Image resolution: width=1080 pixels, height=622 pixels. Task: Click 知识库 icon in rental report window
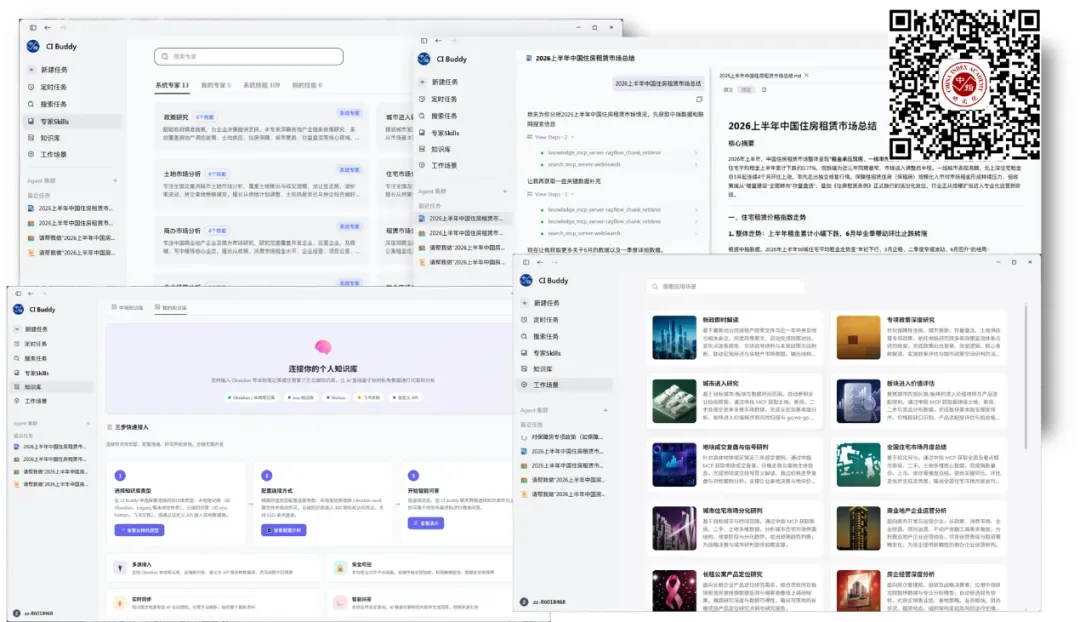point(422,149)
